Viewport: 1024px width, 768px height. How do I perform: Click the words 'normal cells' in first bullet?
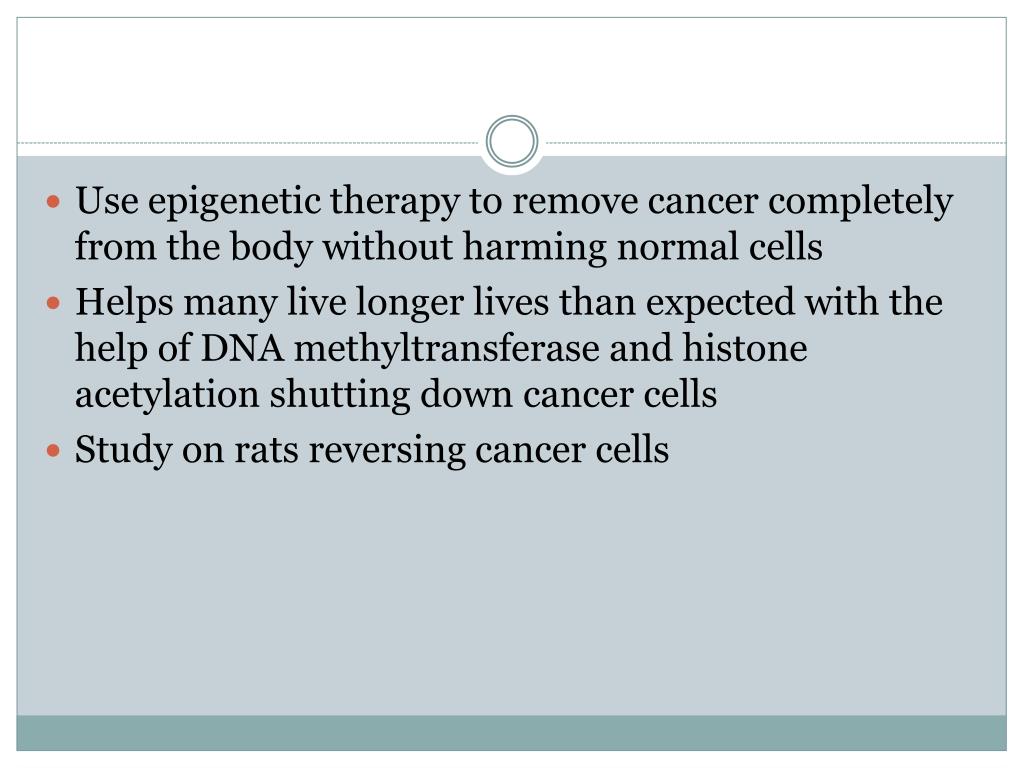pos(719,248)
